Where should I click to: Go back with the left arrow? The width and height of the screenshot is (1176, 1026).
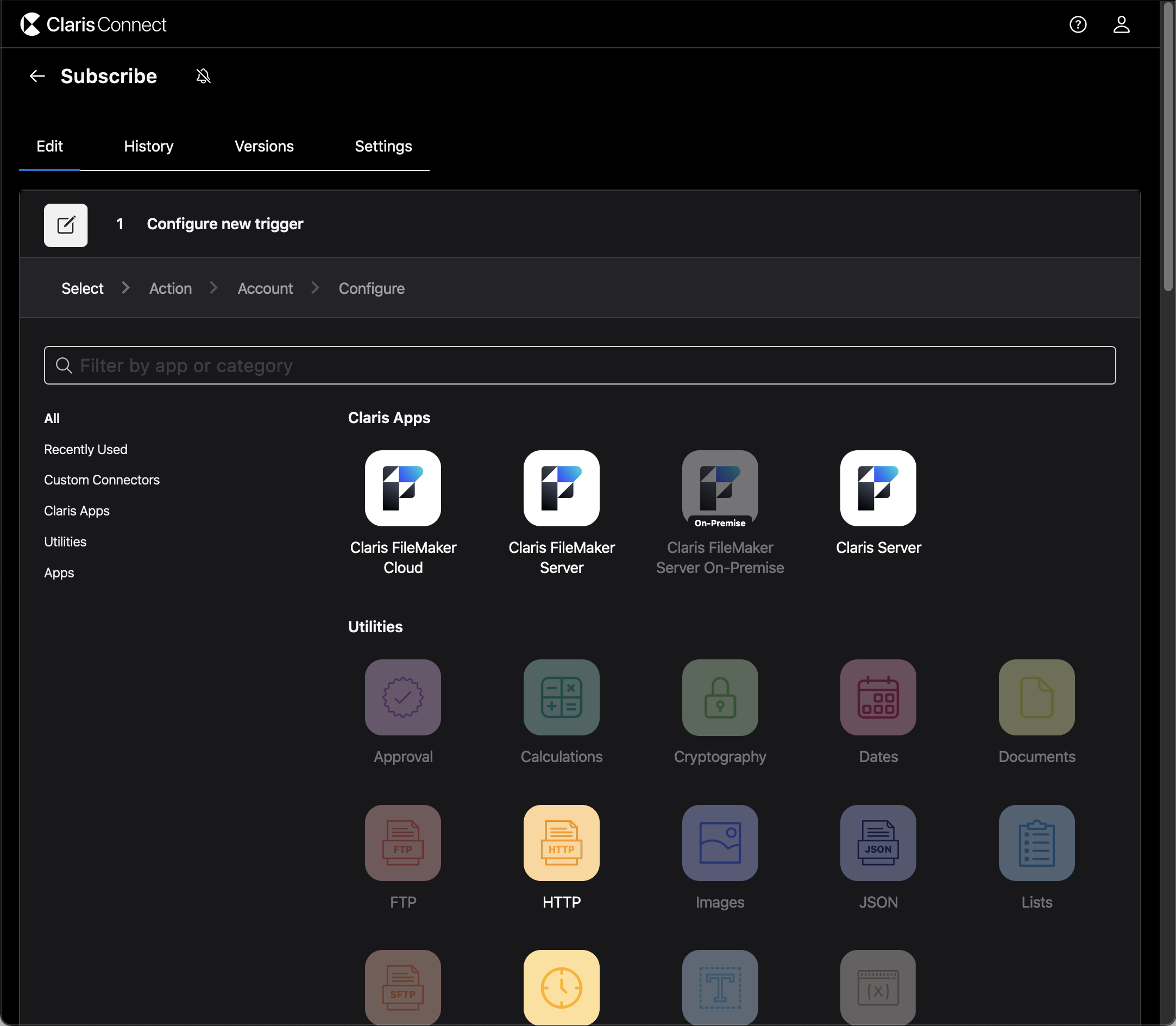[x=37, y=76]
